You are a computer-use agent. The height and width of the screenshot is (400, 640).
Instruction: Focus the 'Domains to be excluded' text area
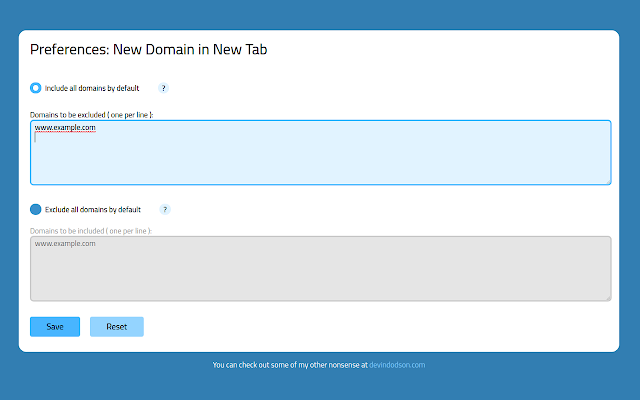(x=320, y=152)
